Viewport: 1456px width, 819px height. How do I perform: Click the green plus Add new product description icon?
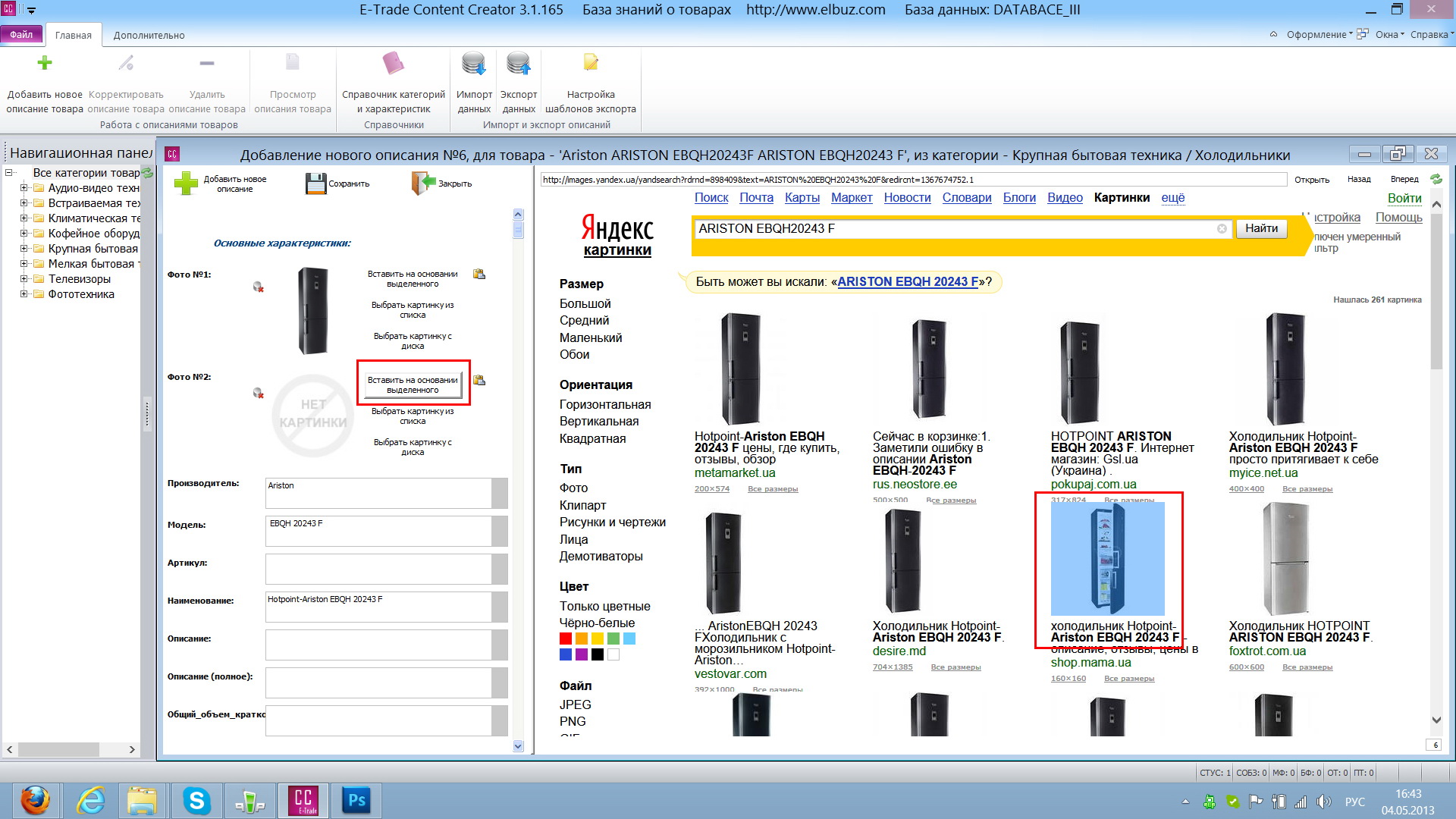[45, 63]
